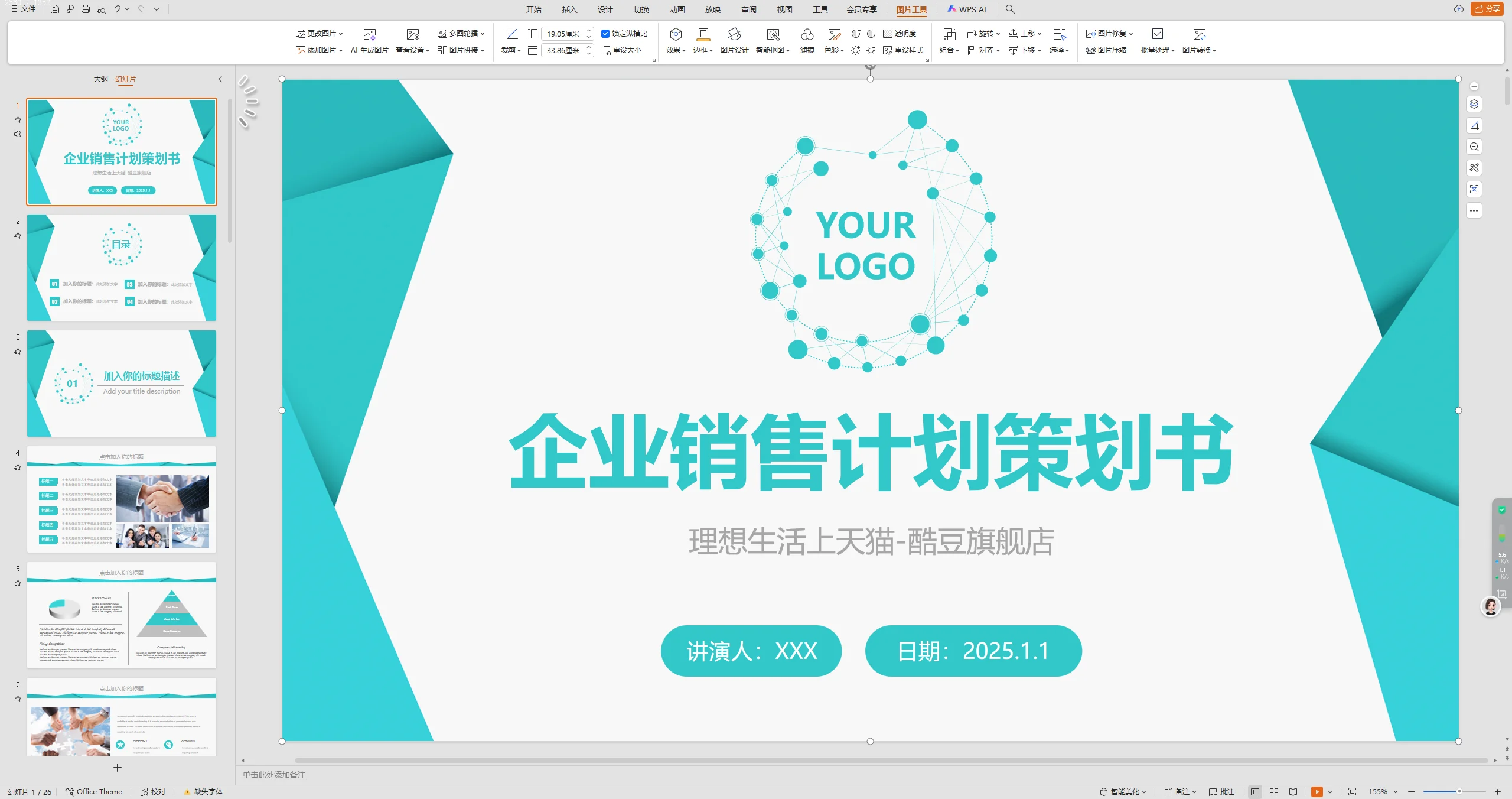Click the zoom in plus button

click(1498, 791)
